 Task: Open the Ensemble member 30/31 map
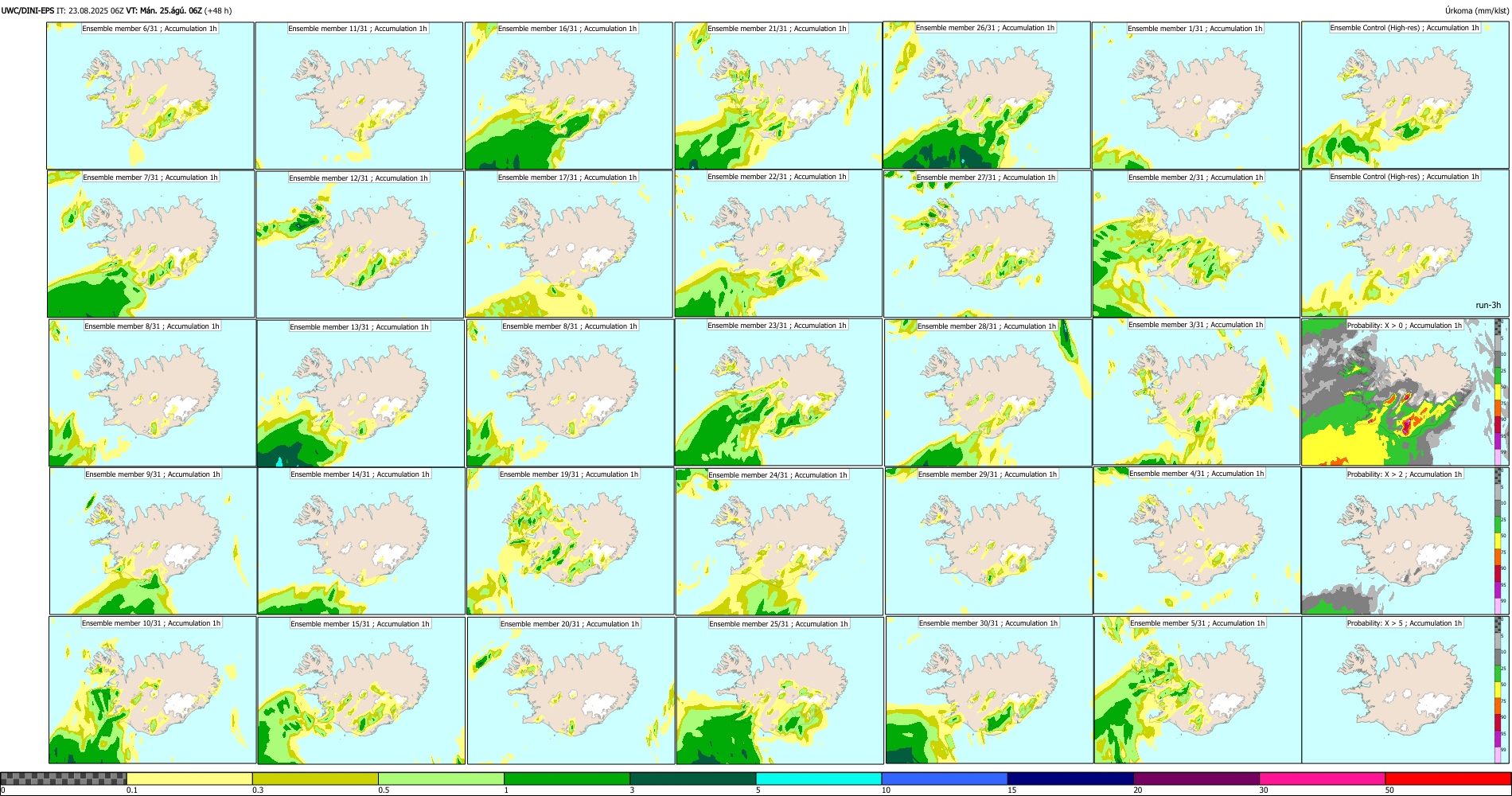coord(989,690)
